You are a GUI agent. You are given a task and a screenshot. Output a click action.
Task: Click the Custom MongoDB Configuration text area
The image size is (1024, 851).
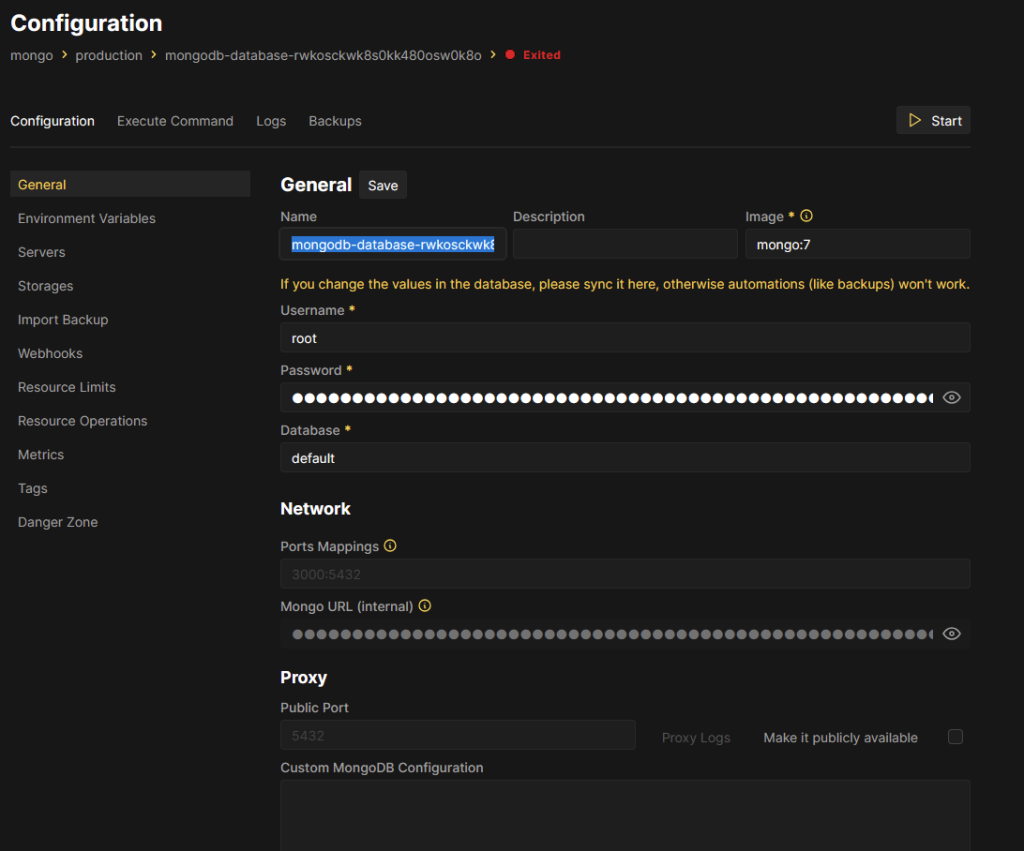(x=625, y=815)
